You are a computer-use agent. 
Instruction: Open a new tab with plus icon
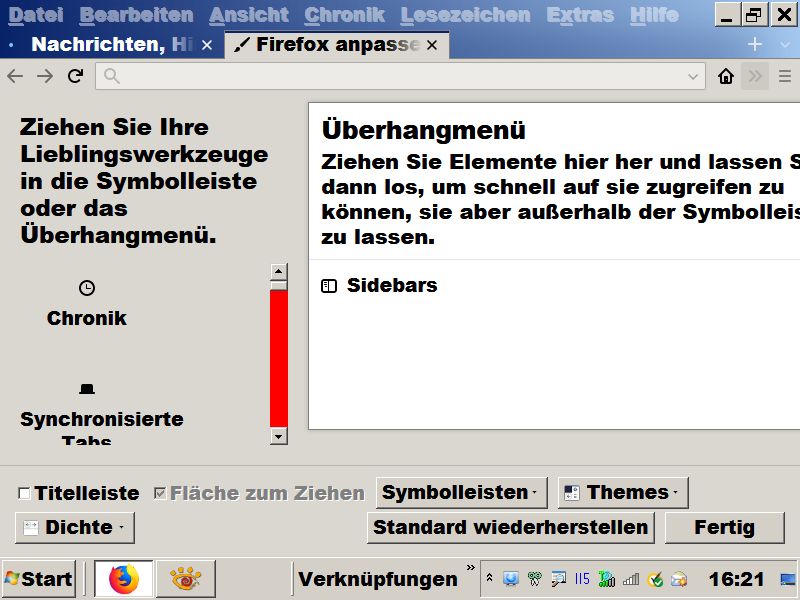[755, 44]
